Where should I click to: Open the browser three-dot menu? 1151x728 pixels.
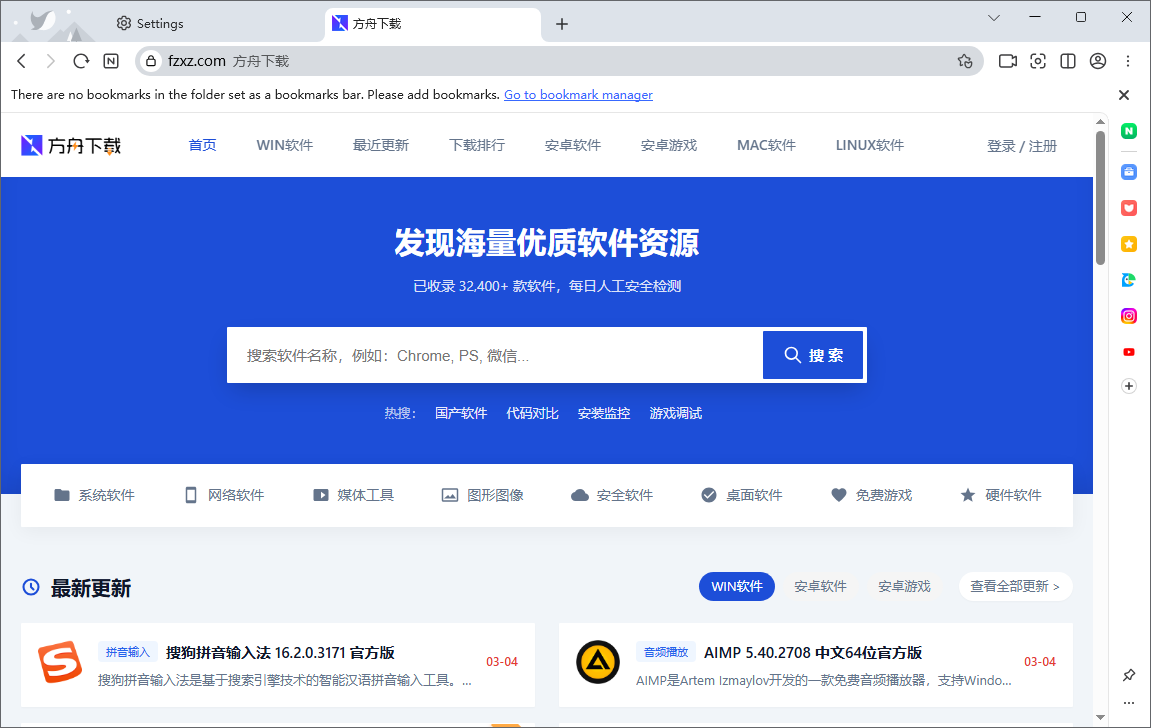pyautogui.click(x=1128, y=61)
